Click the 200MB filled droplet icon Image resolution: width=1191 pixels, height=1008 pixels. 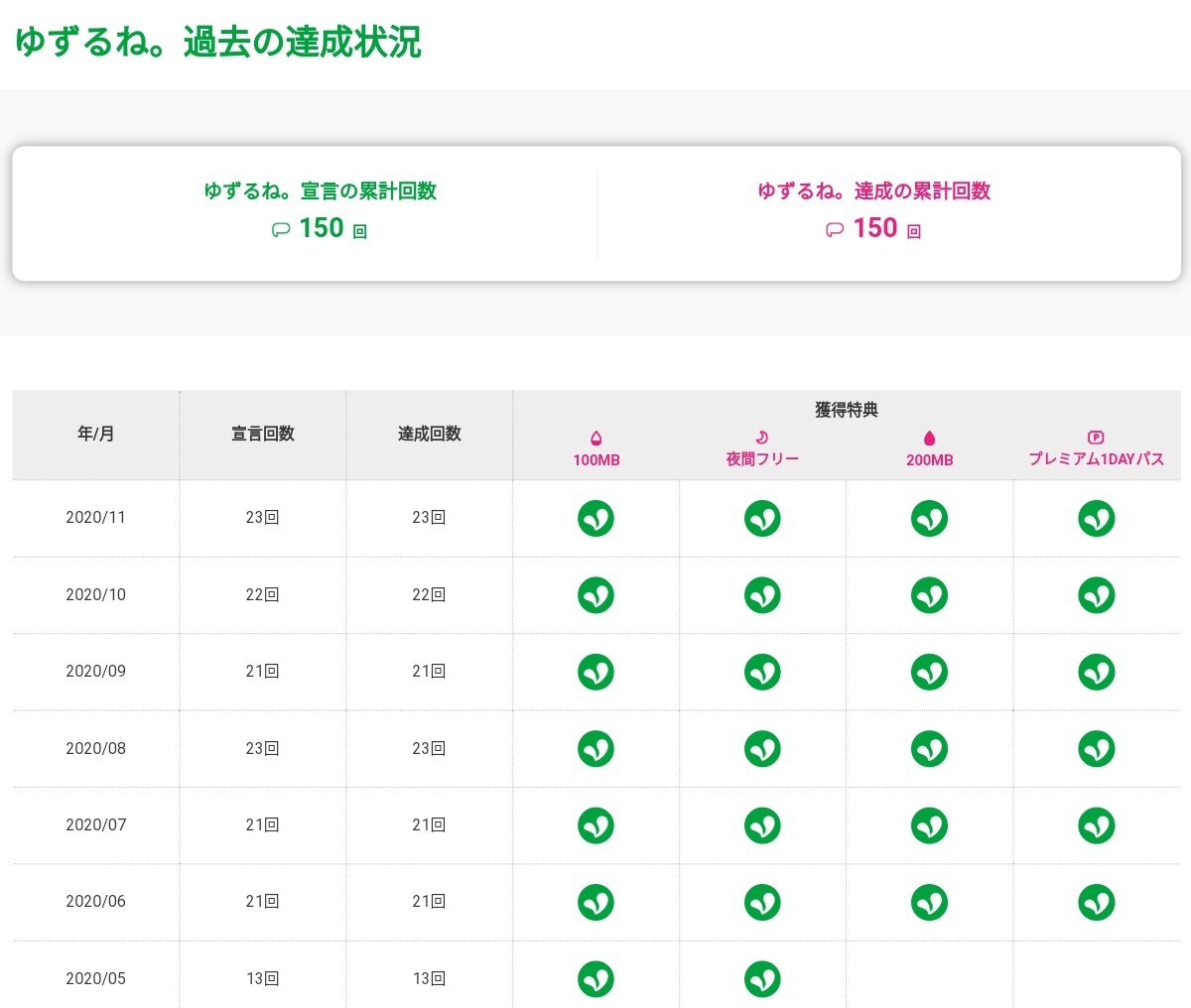tap(929, 438)
